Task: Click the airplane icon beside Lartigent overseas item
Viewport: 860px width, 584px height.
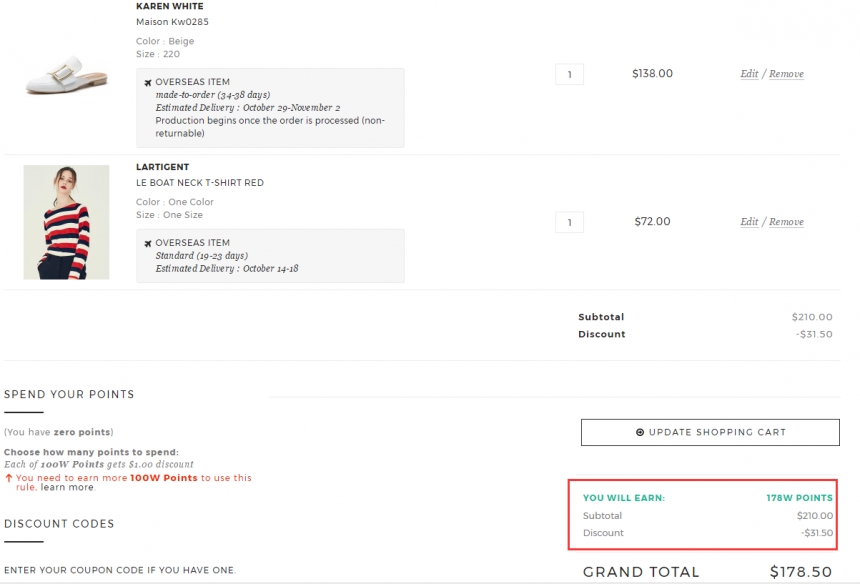Action: pos(148,243)
